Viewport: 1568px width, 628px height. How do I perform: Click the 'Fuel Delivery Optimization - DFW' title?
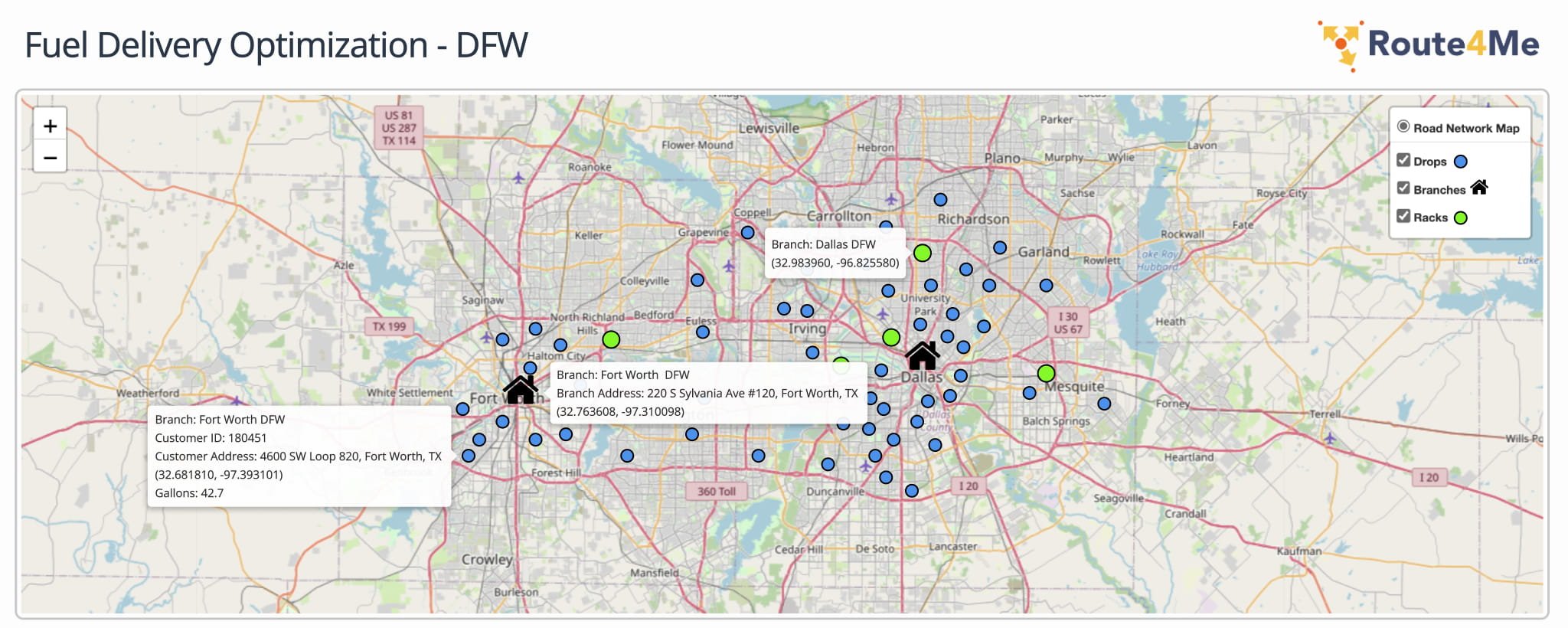[x=276, y=45]
